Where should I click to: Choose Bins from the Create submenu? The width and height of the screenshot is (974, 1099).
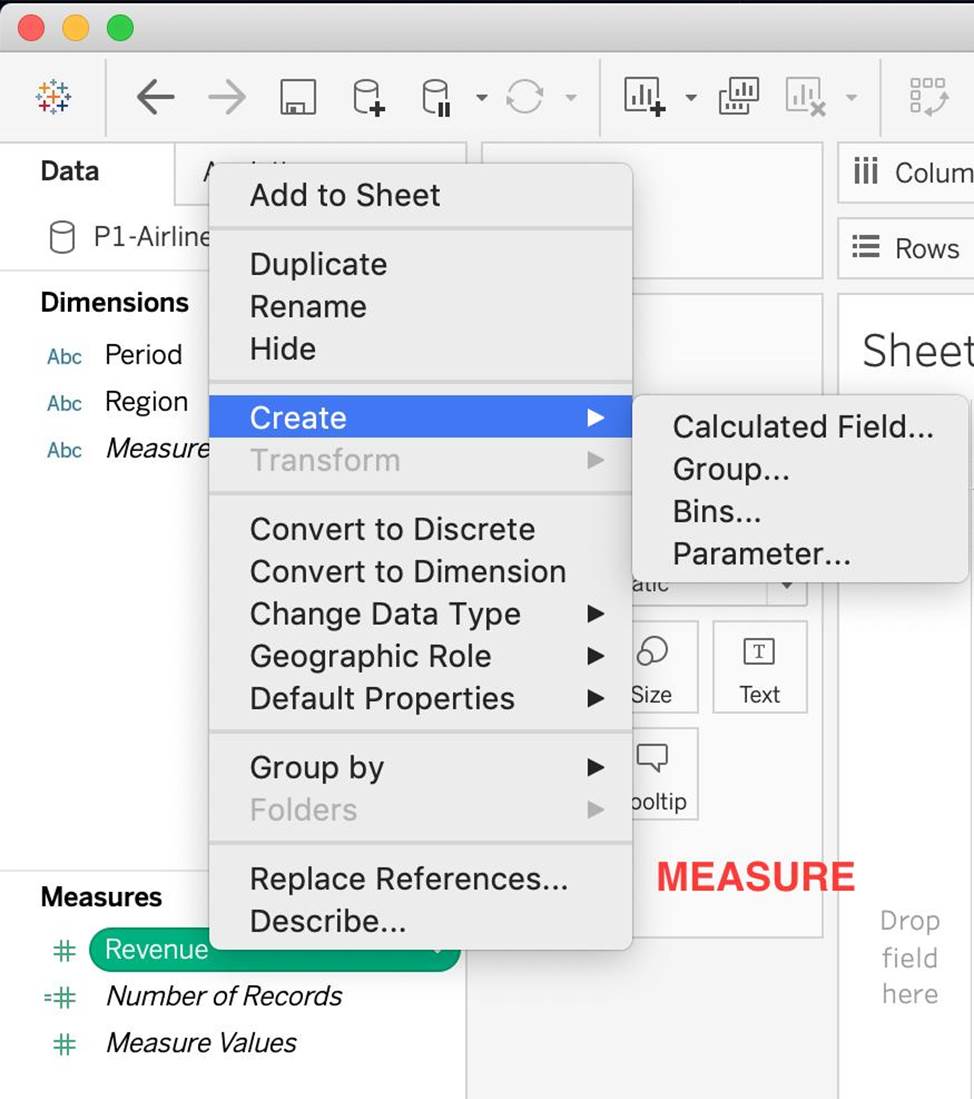click(x=716, y=511)
